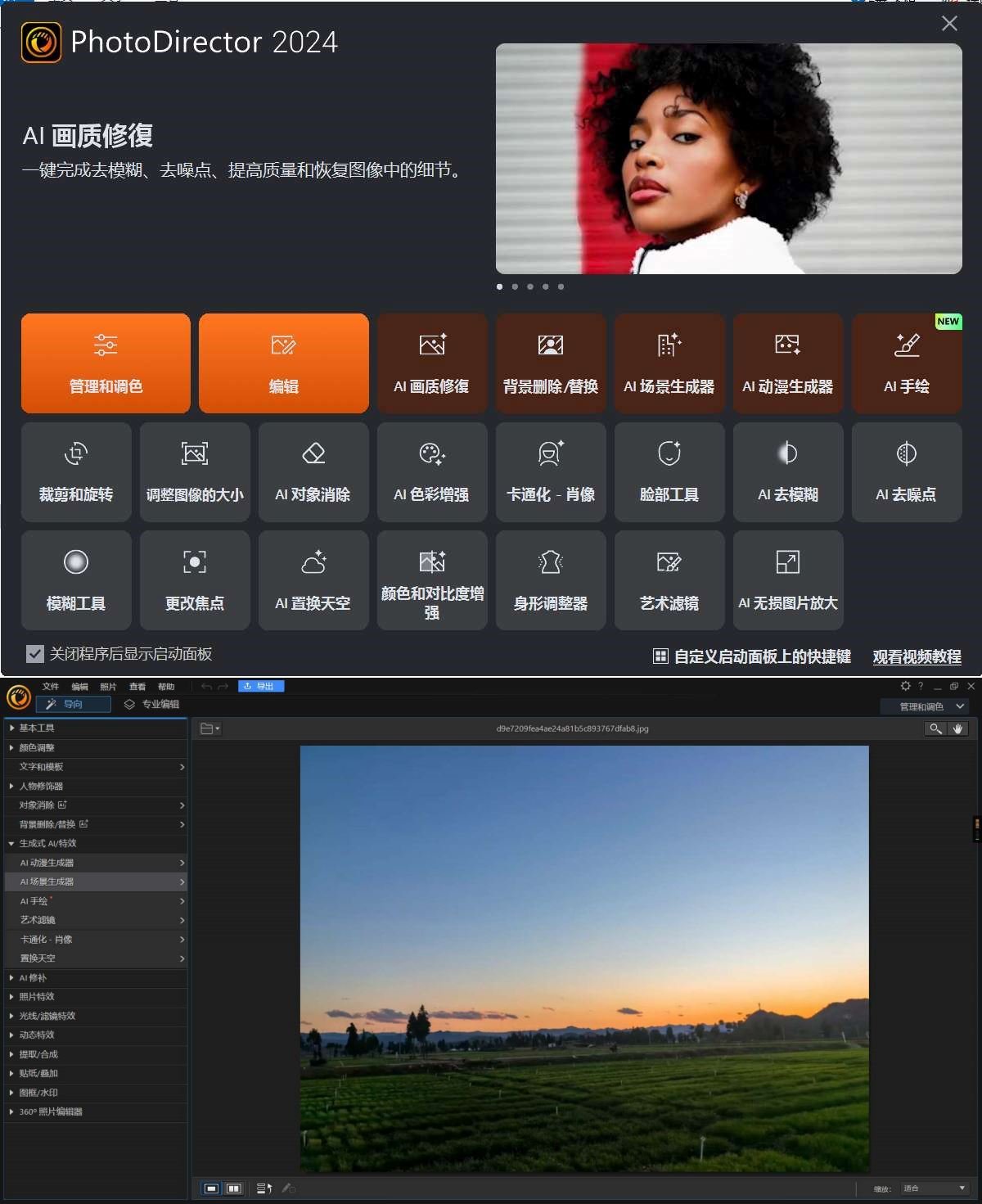Open the 背景删除/替换 tool tile
The height and width of the screenshot is (1204, 982).
pyautogui.click(x=551, y=363)
